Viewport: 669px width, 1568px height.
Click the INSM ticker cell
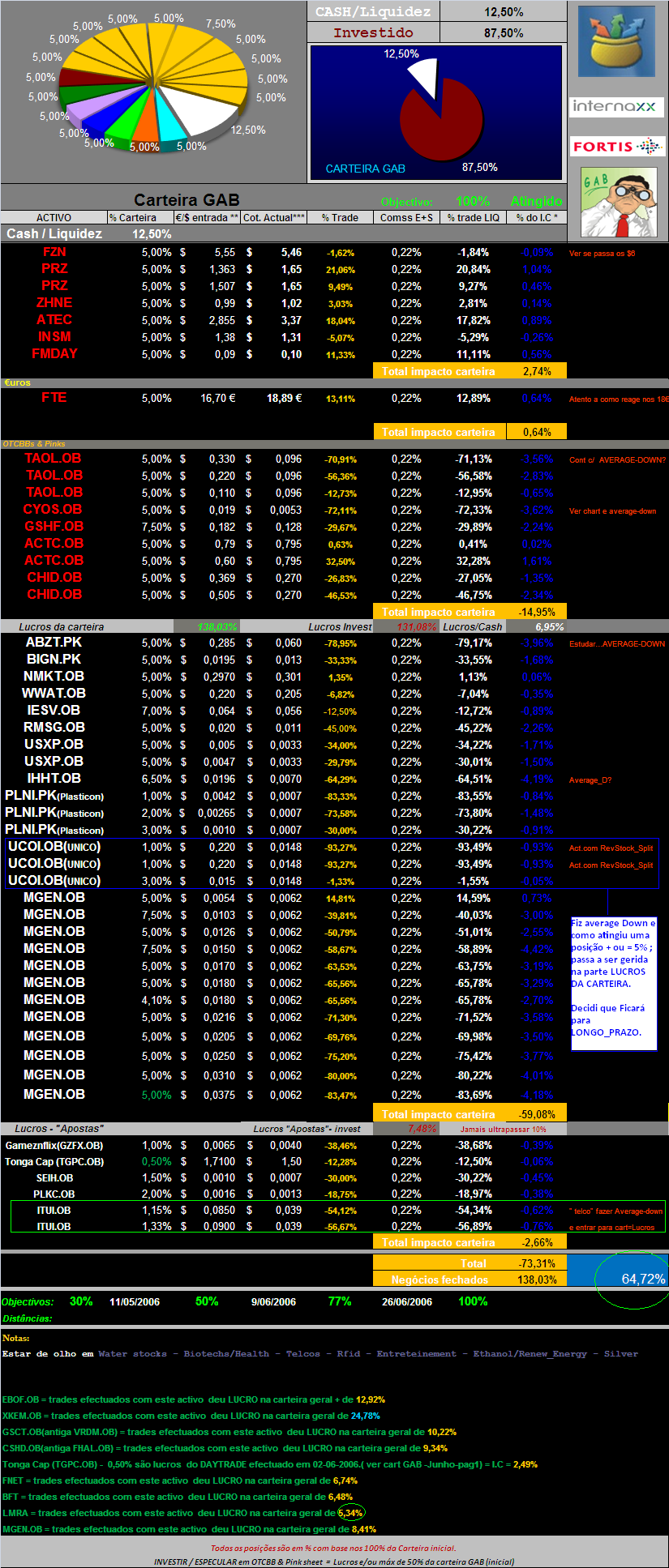(x=54, y=337)
